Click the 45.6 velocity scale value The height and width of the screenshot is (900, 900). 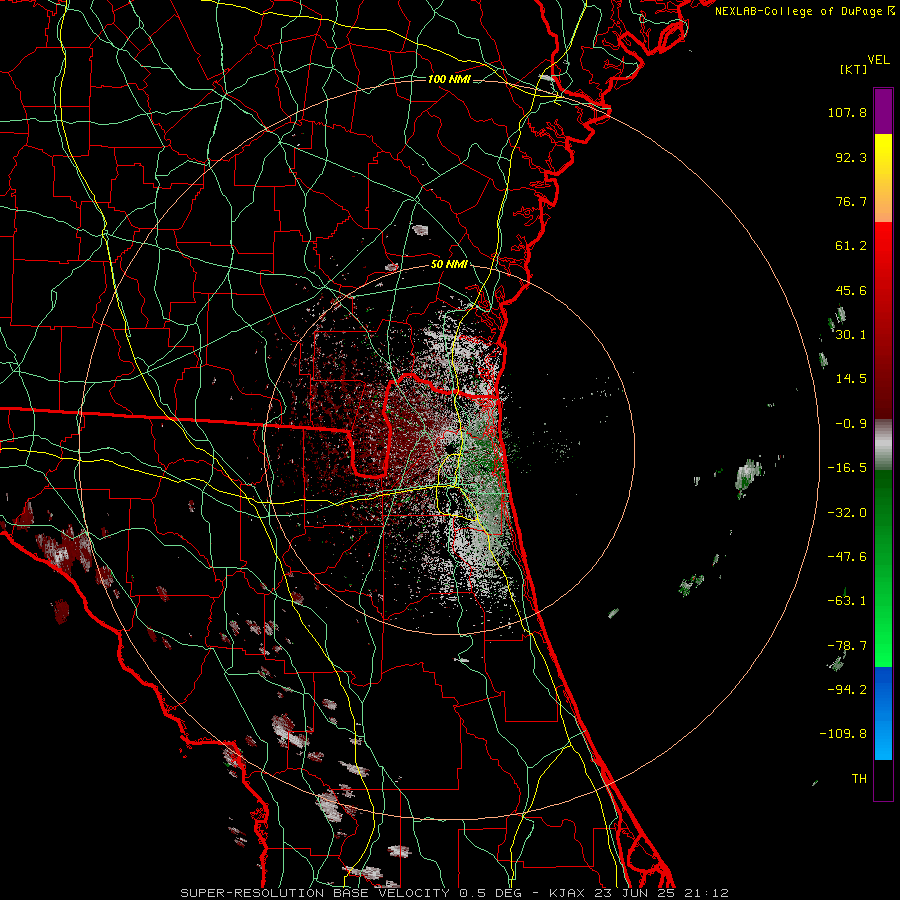tap(851, 290)
